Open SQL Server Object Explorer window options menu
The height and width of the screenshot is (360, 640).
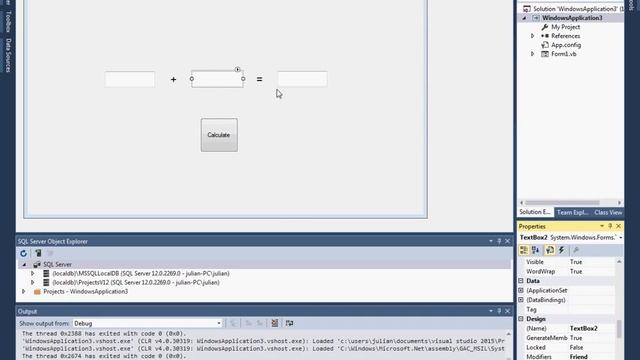coord(491,241)
